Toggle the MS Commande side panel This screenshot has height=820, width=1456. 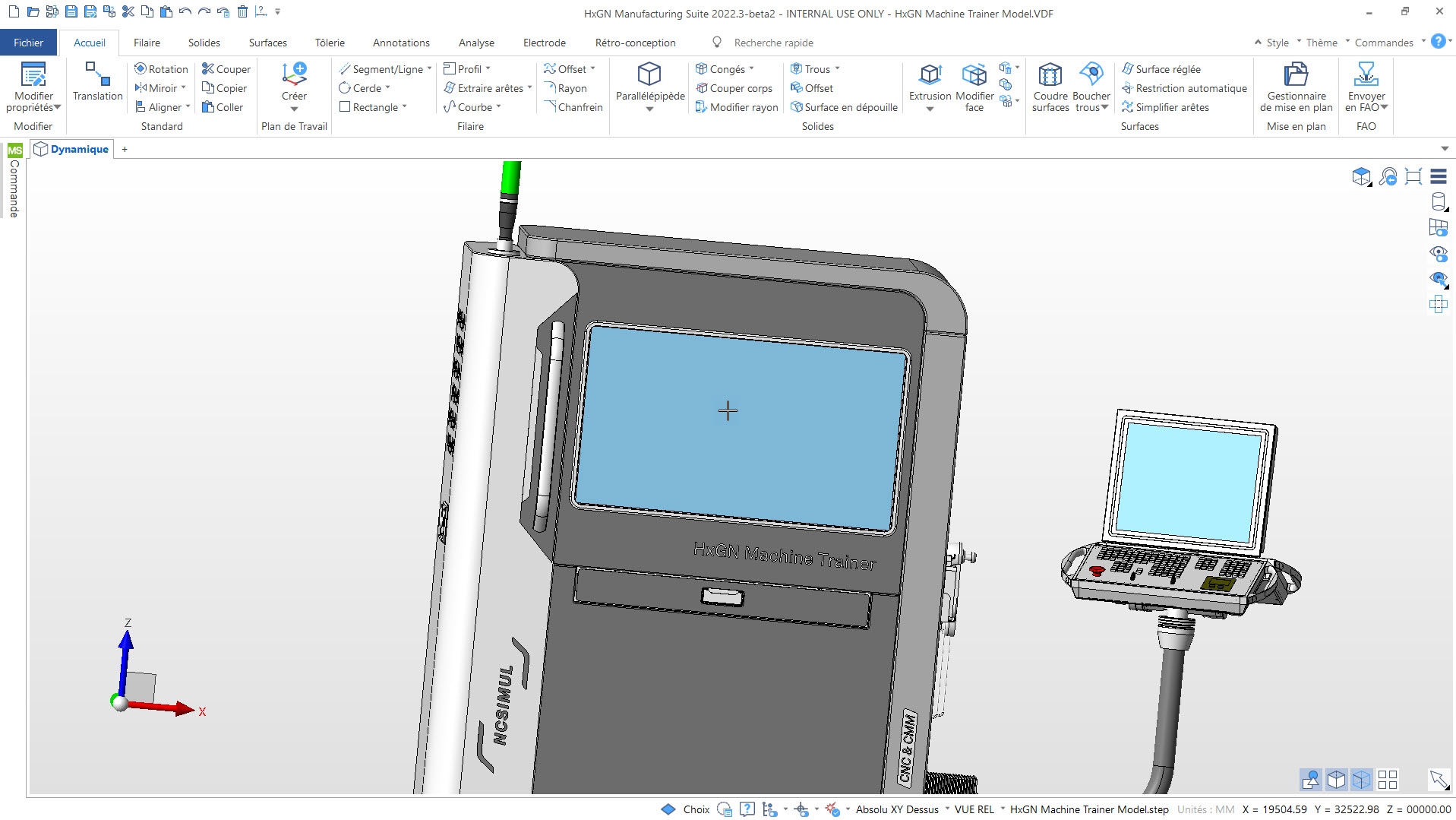pos(14,181)
